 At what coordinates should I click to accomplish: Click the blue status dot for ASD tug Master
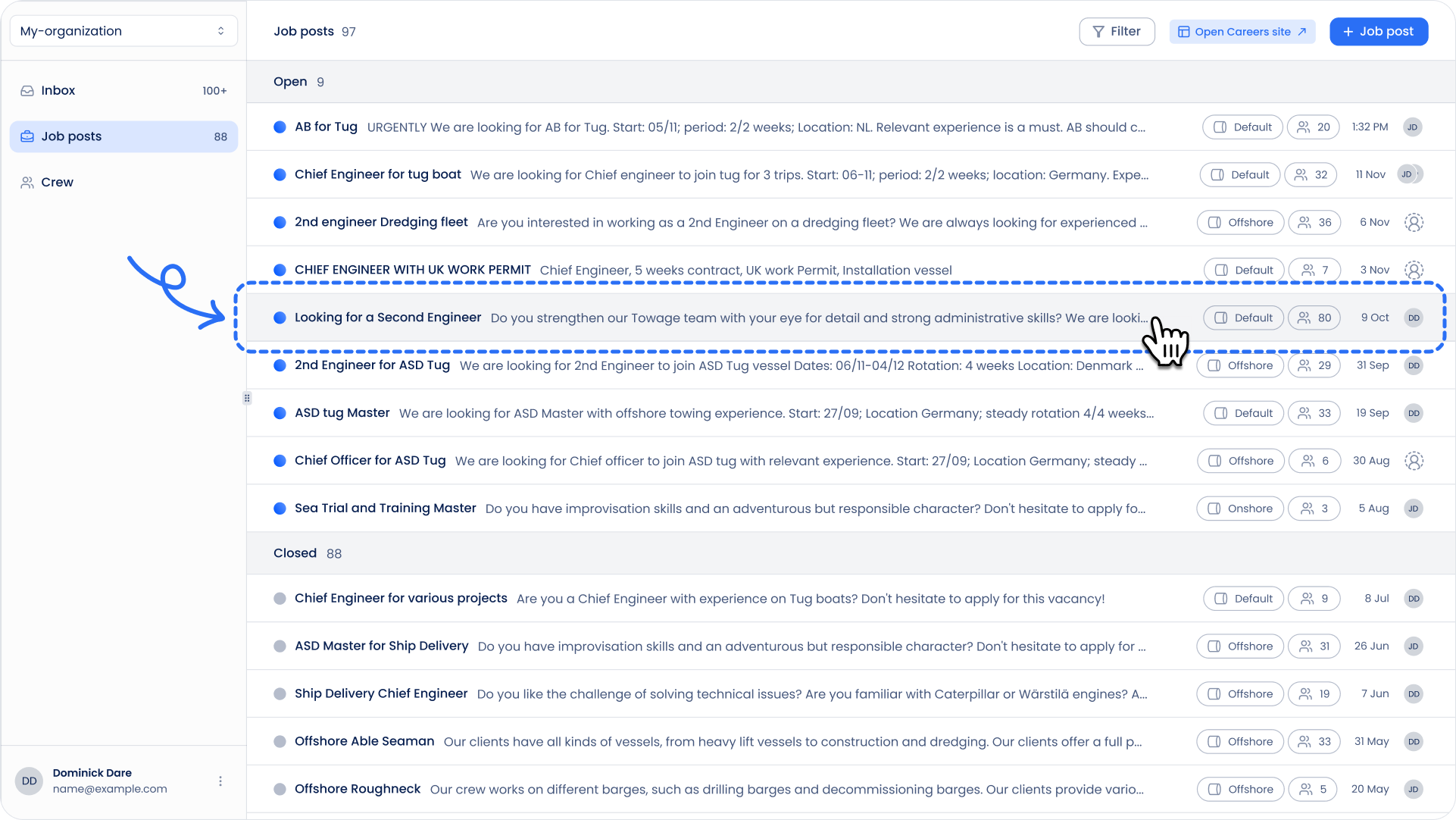(280, 414)
